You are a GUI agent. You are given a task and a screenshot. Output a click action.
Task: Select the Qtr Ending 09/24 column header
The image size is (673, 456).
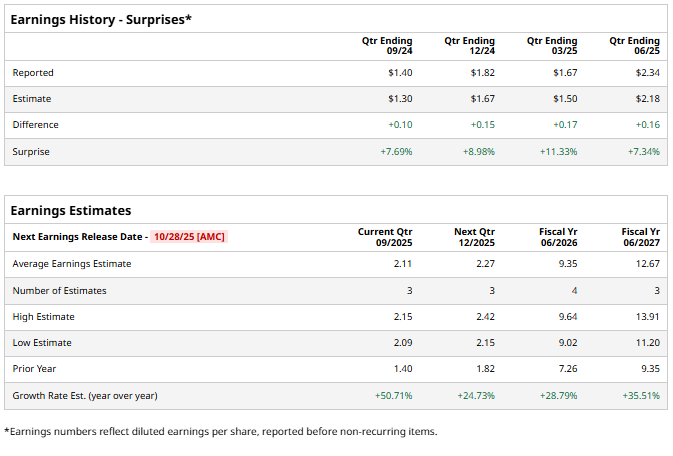click(386, 46)
